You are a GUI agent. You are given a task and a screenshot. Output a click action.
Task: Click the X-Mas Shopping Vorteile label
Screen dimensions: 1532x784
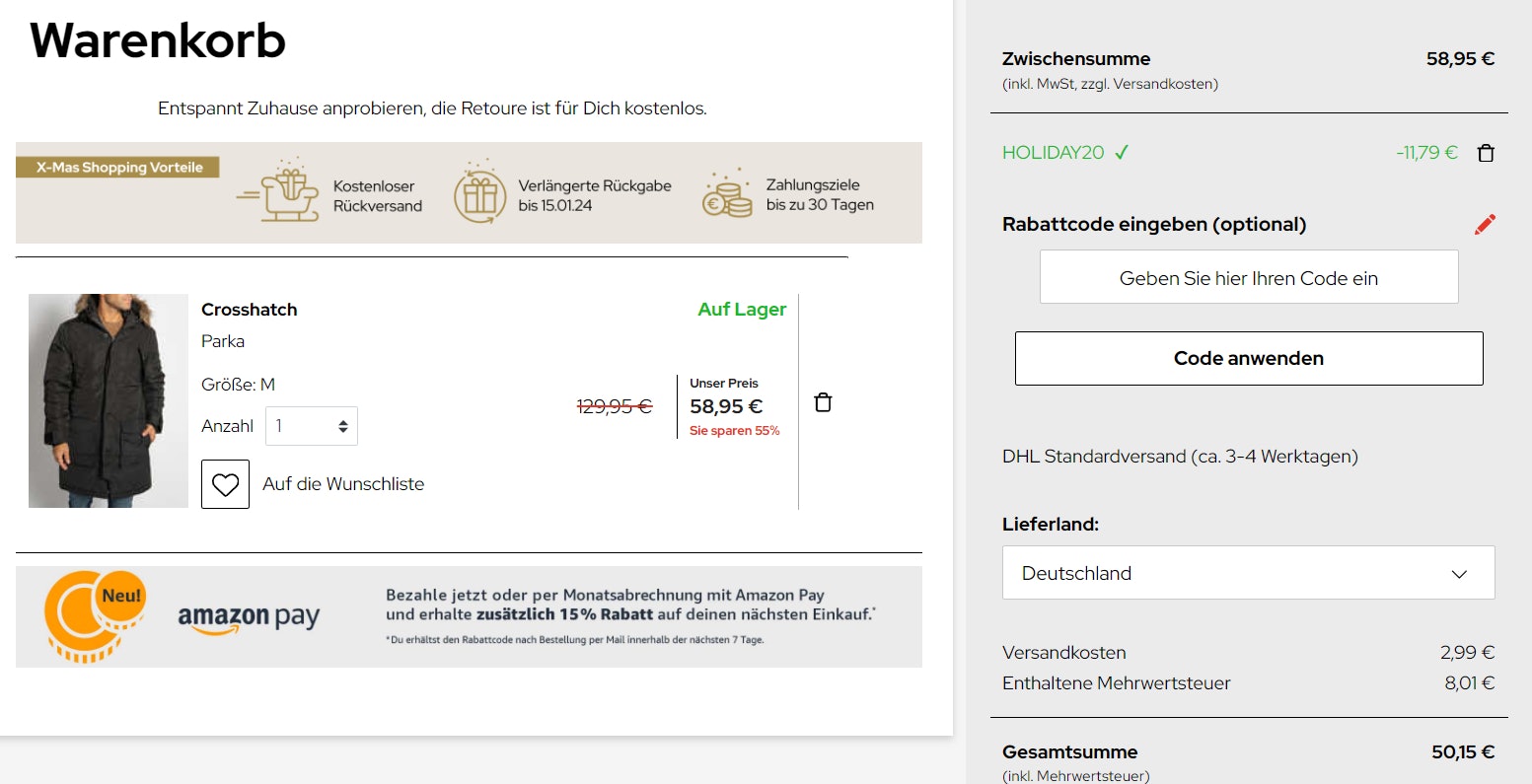[x=117, y=167]
